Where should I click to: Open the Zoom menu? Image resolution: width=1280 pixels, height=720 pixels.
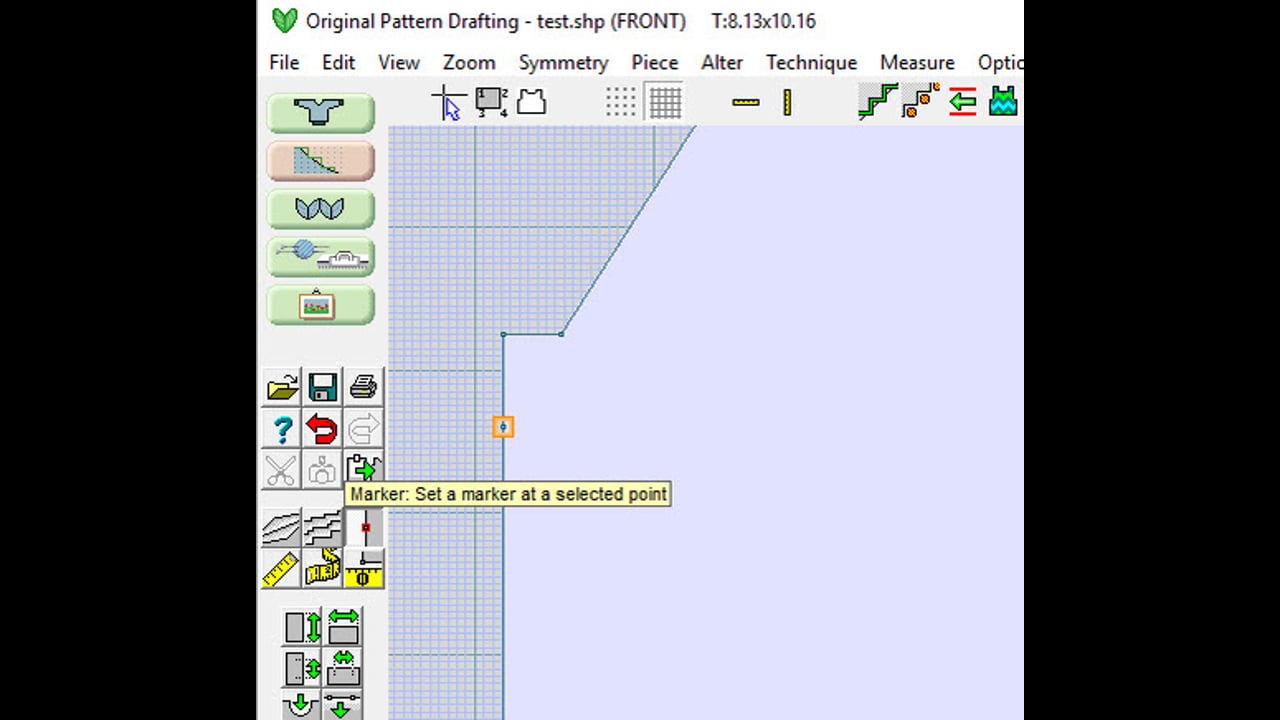pyautogui.click(x=469, y=62)
